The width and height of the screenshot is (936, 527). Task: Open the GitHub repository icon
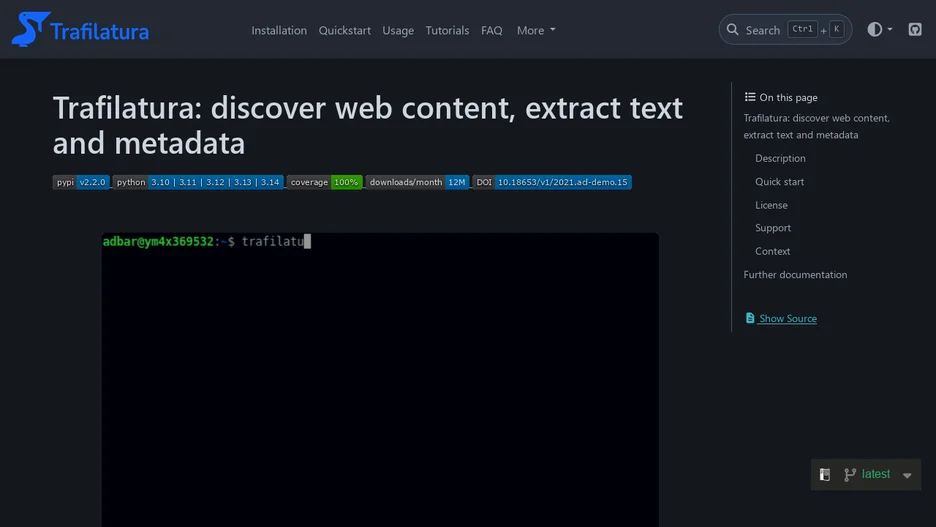coord(915,29)
